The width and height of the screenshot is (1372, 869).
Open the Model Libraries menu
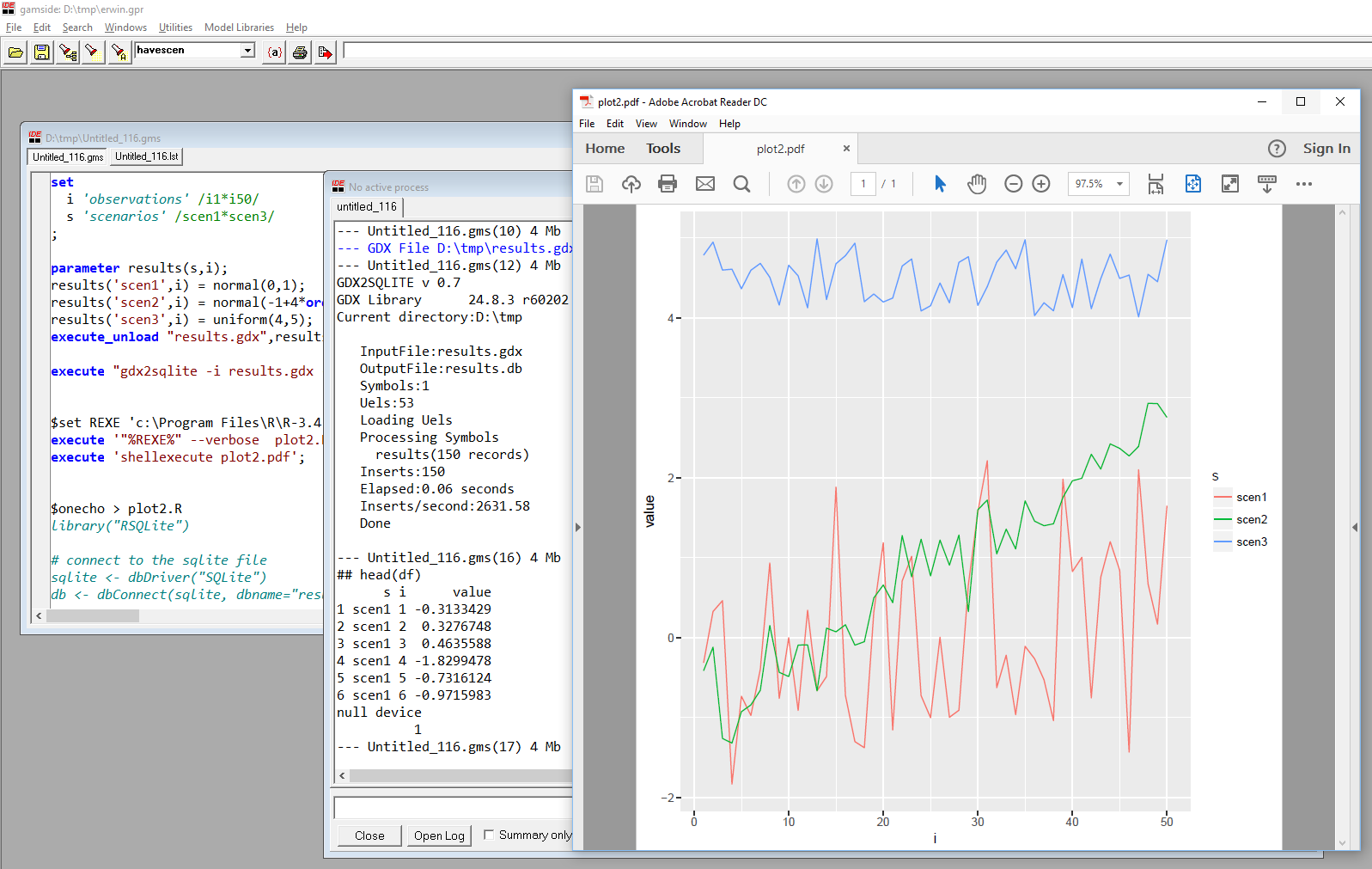point(239,28)
